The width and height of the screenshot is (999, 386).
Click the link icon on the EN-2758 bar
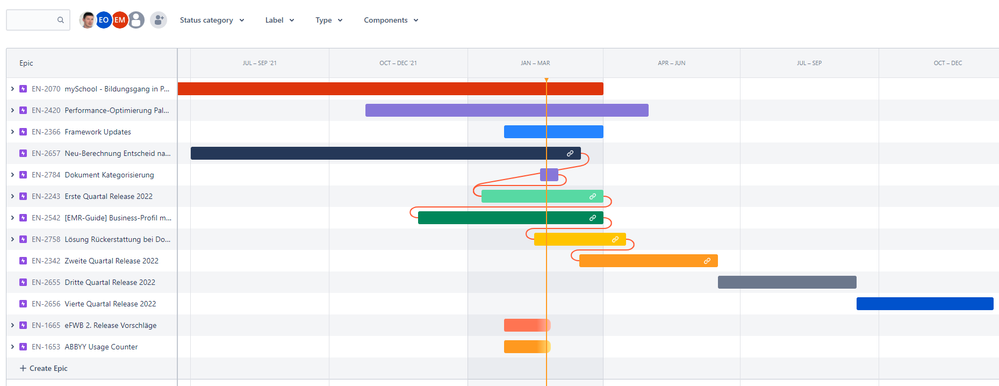(615, 239)
